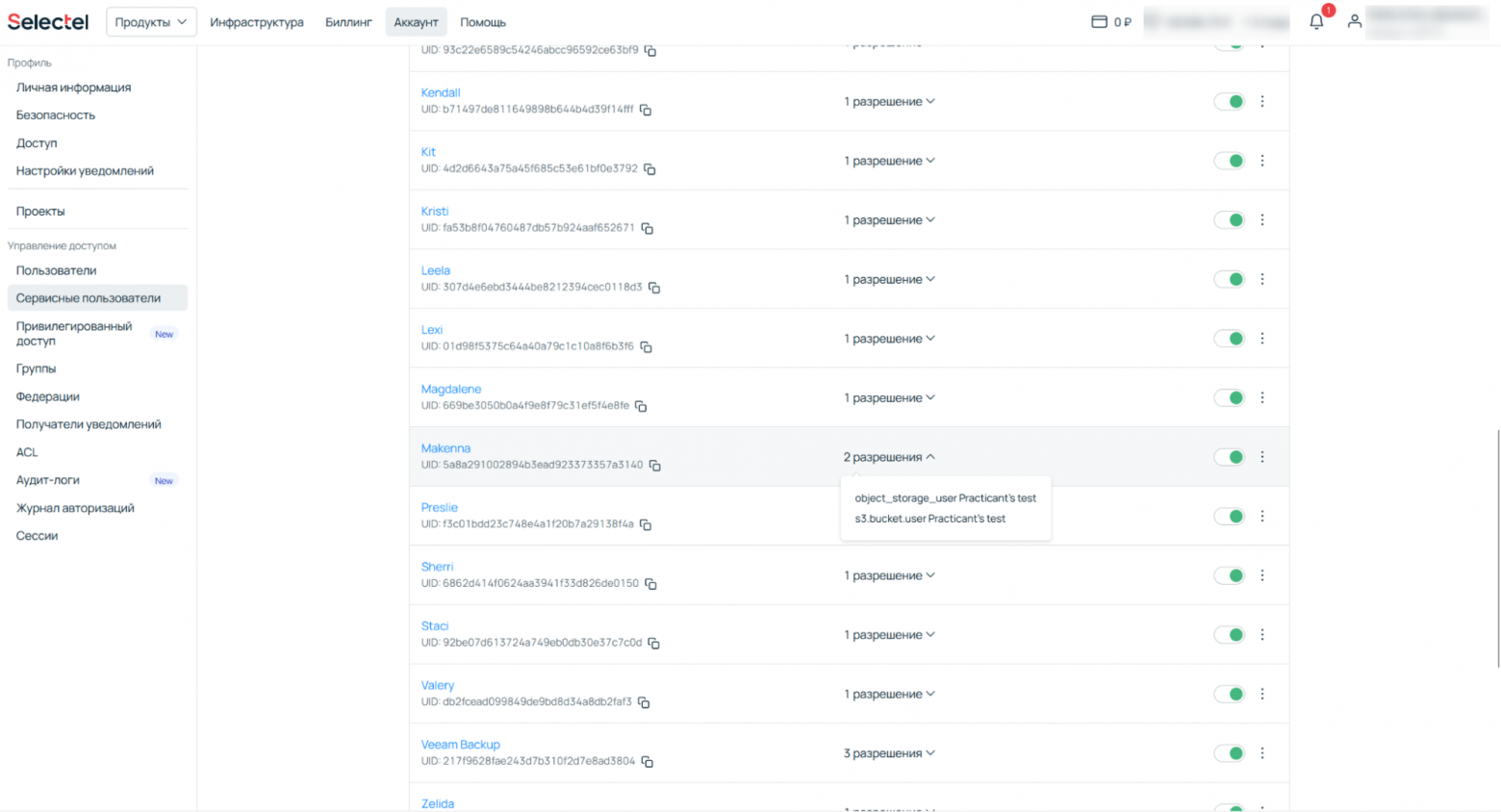Image resolution: width=1501 pixels, height=812 pixels.
Task: Open the notifications bell
Action: point(1316,21)
